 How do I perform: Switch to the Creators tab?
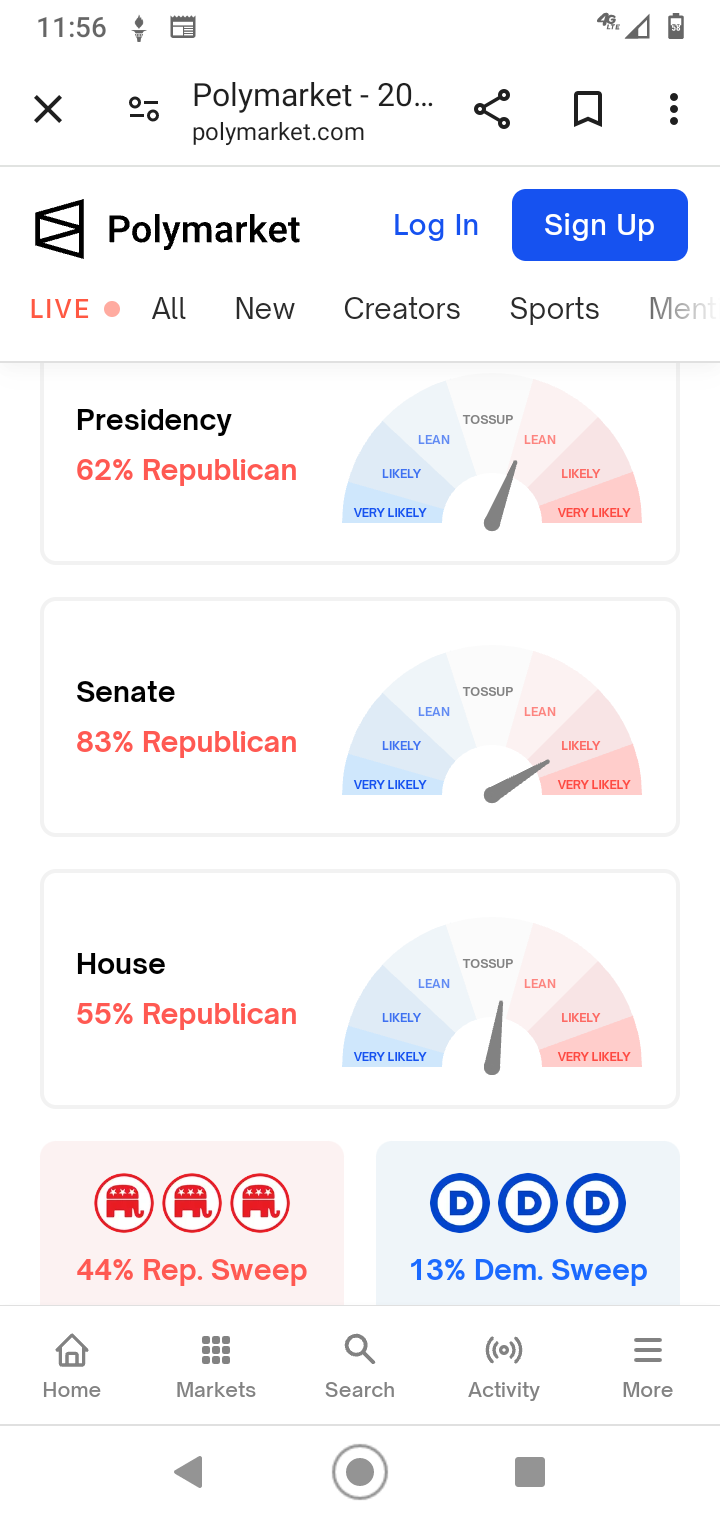click(x=402, y=309)
